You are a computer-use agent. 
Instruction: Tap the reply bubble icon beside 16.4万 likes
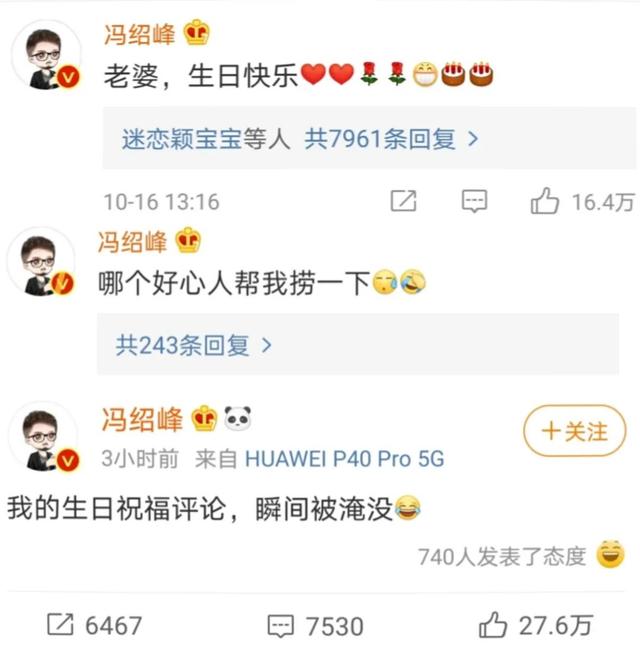pos(474,201)
